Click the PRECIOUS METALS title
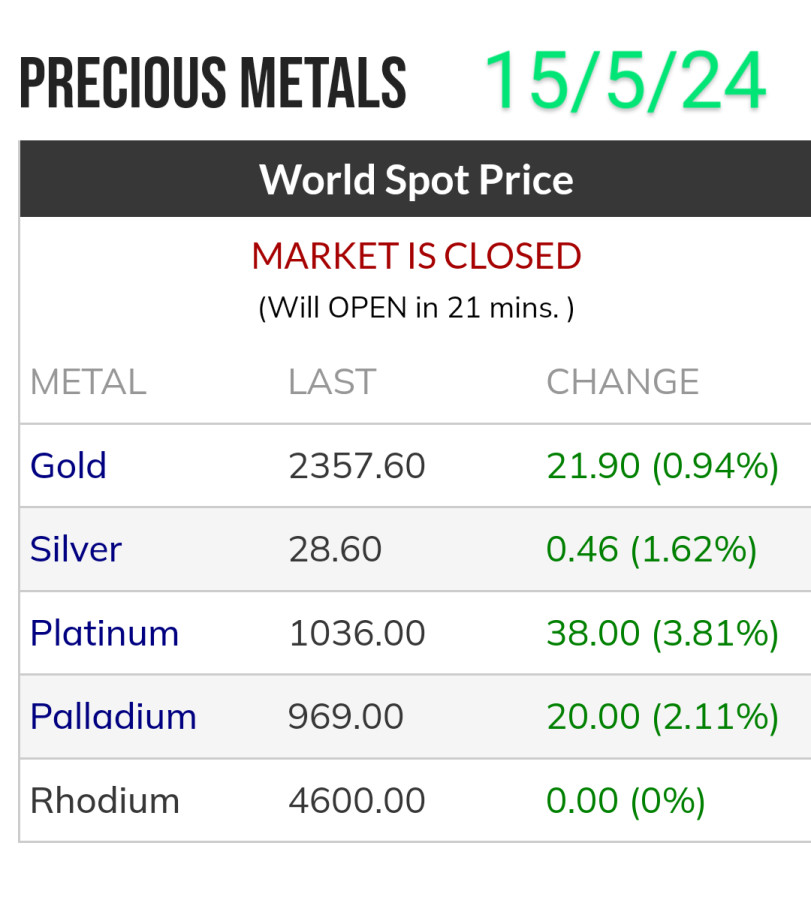 click(213, 84)
